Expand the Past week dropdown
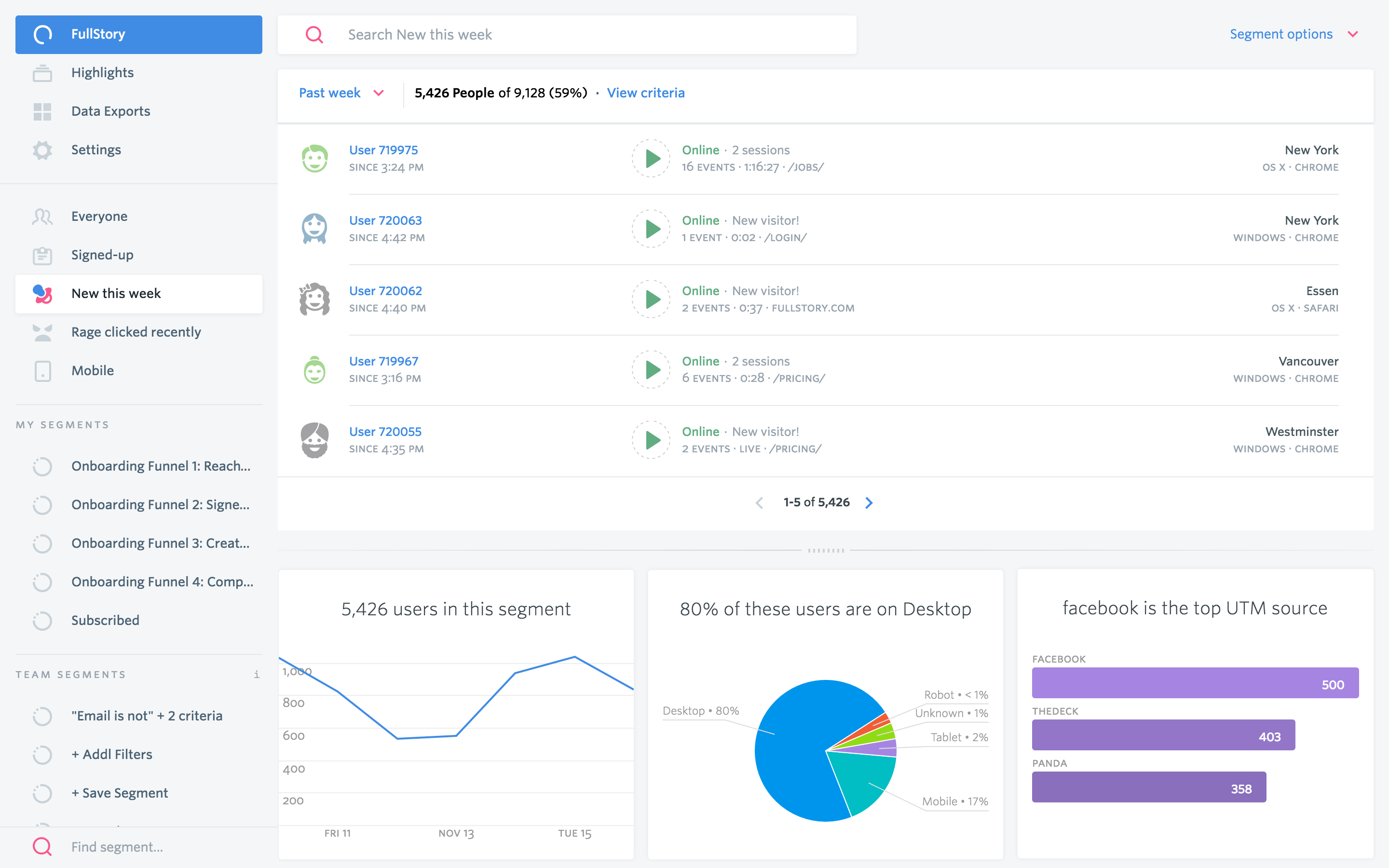The height and width of the screenshot is (868, 1389). tap(341, 93)
